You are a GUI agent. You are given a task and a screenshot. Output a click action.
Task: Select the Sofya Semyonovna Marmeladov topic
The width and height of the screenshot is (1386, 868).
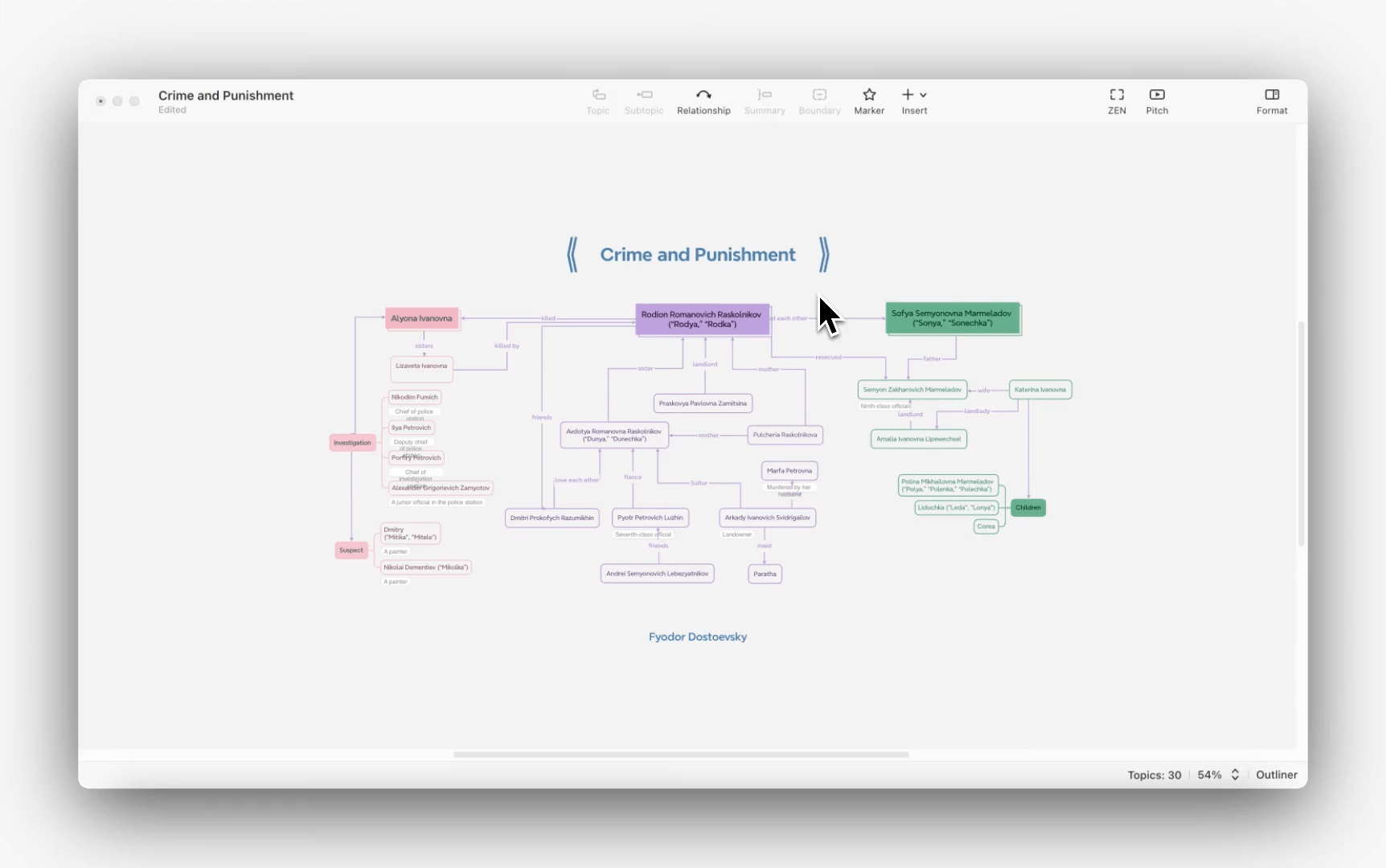click(952, 318)
